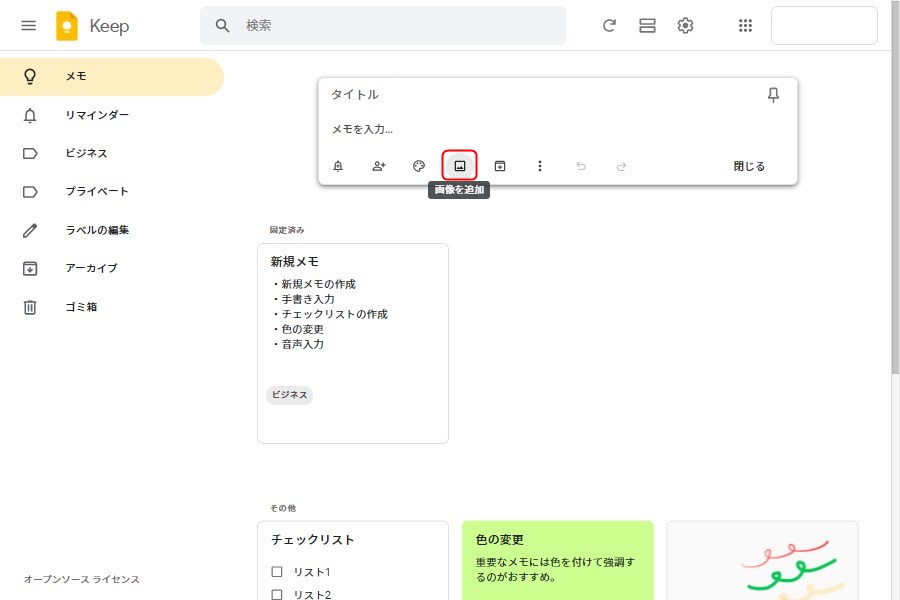
Task: Open リマインダー in the sidebar
Action: [97, 115]
